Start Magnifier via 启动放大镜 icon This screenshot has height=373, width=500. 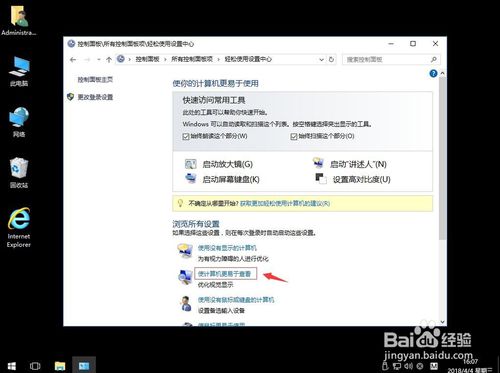191,164
